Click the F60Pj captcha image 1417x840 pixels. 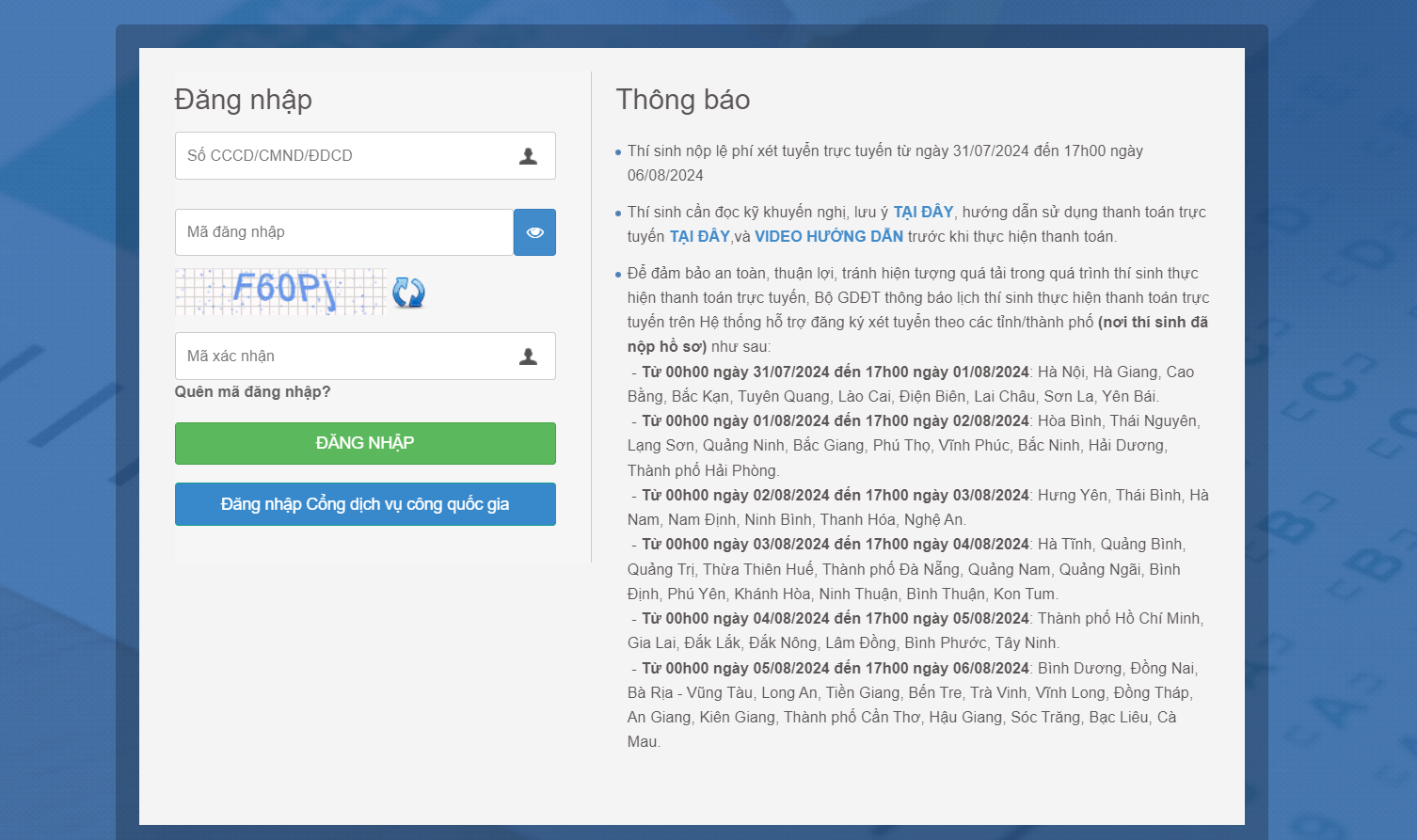tap(280, 292)
